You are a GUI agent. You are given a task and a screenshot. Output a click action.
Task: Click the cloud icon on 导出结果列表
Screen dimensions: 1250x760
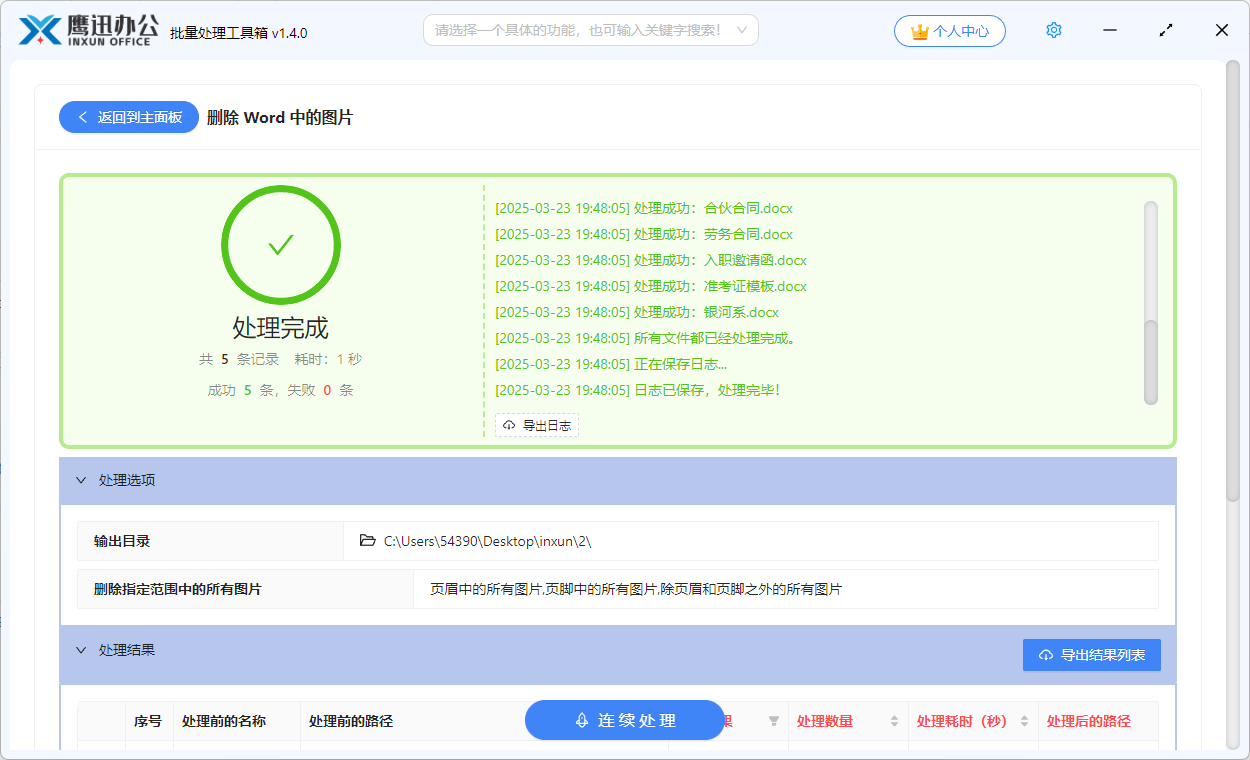point(1046,655)
